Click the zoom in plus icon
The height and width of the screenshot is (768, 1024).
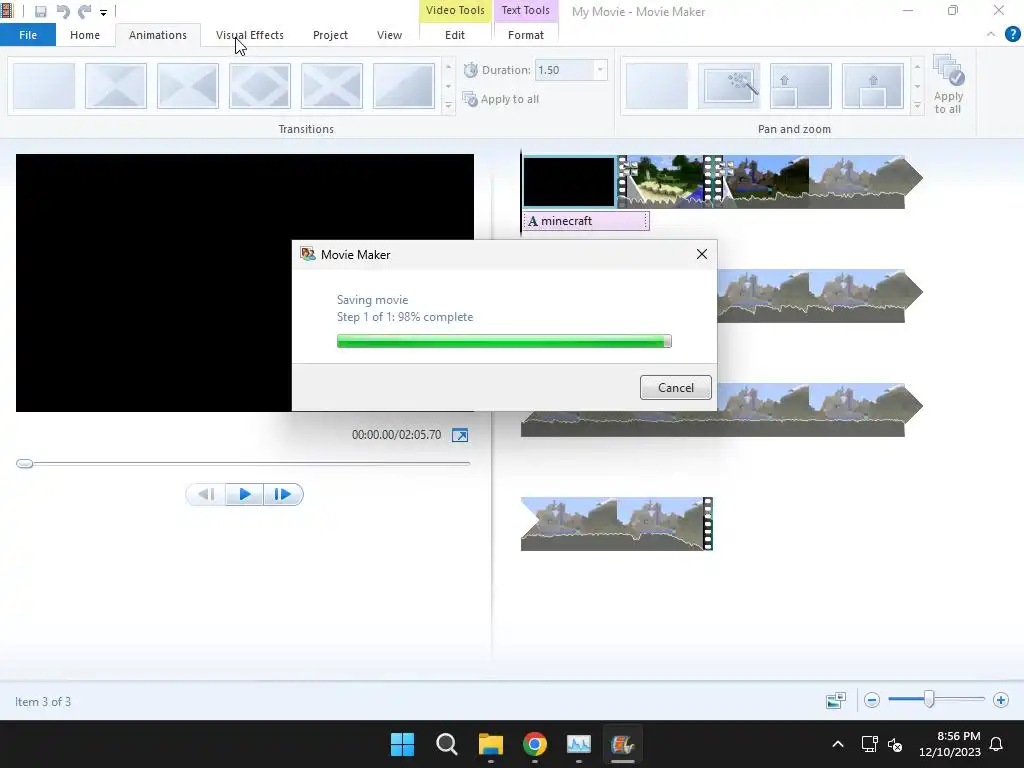[1000, 700]
